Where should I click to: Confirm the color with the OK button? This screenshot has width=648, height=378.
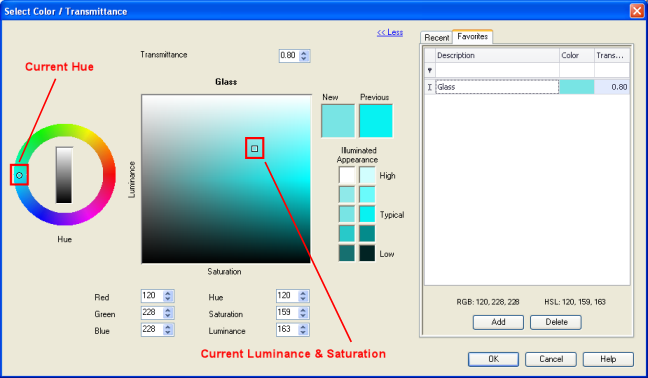(493, 359)
